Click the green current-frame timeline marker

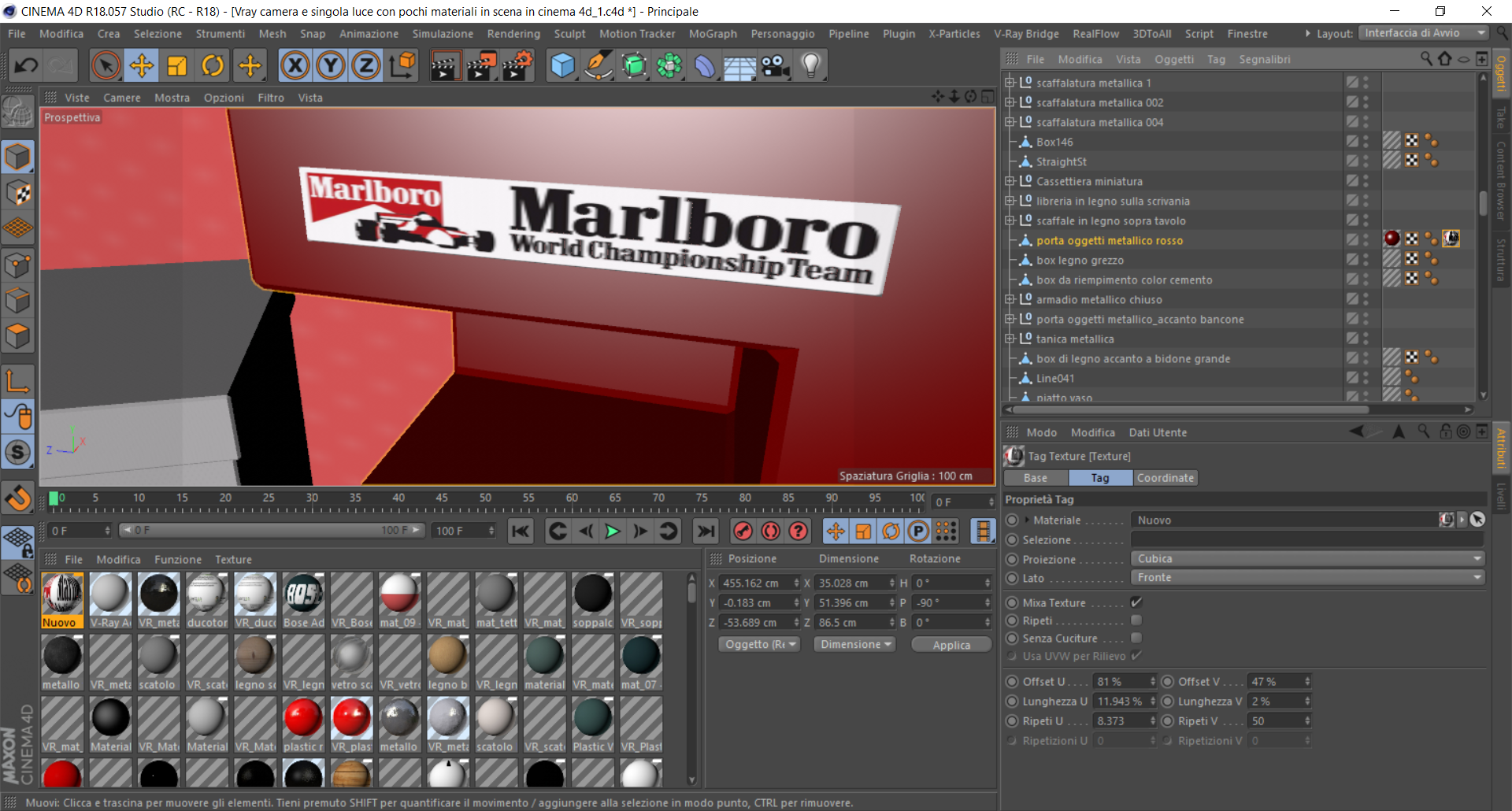(x=54, y=498)
